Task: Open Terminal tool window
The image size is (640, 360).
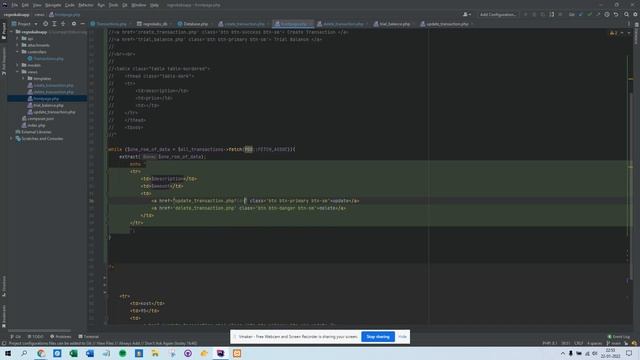Action: click(89, 337)
